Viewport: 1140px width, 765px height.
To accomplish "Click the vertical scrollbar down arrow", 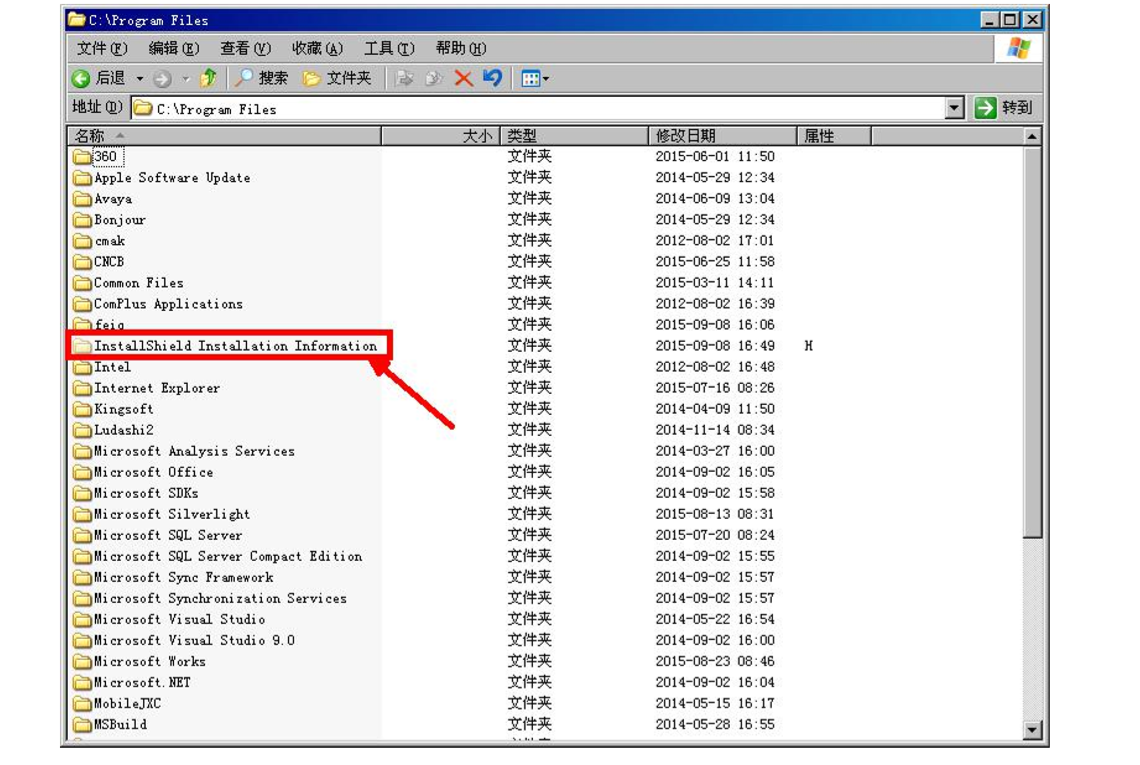I will (x=1032, y=729).
